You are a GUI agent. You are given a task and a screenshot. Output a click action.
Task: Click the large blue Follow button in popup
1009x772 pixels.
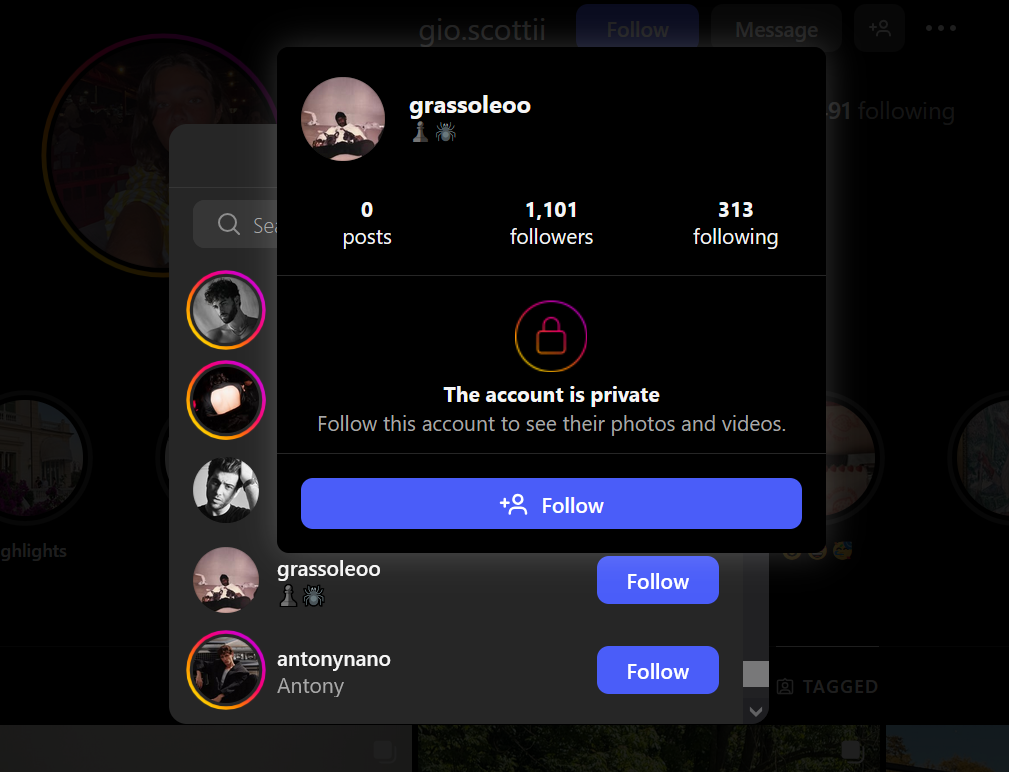551,504
